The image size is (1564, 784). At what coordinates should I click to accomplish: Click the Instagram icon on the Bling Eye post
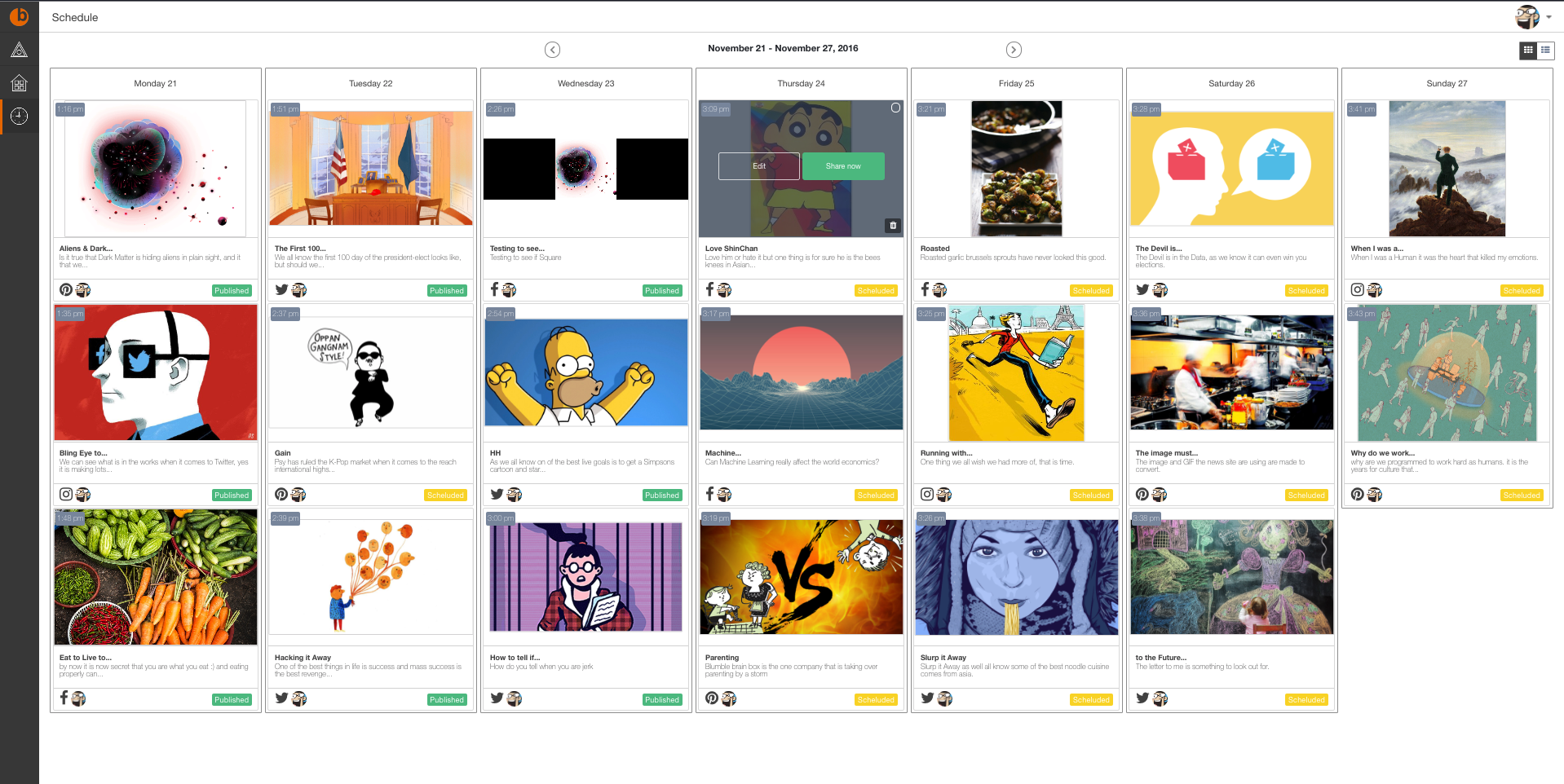click(66, 494)
